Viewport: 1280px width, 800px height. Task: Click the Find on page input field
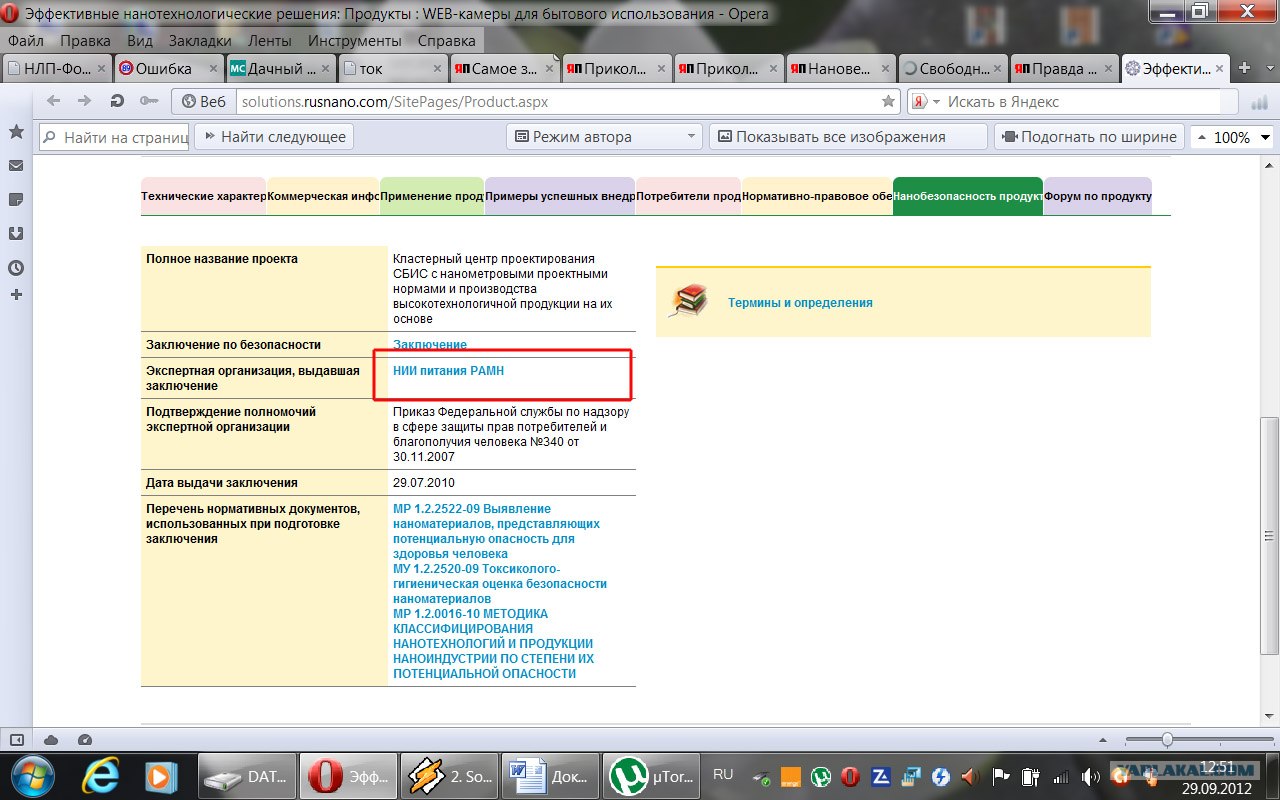124,137
